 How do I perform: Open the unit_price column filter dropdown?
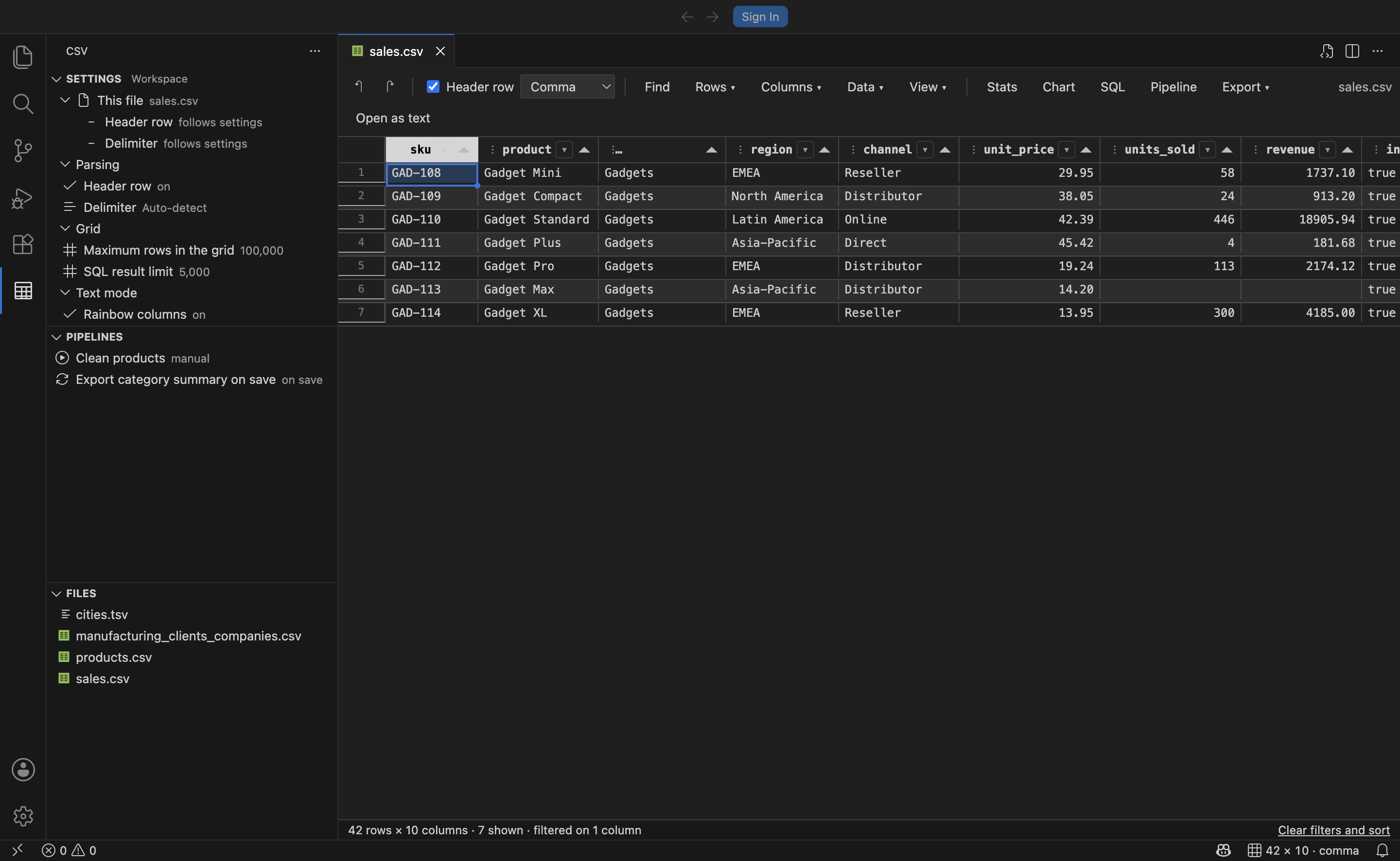click(1066, 150)
